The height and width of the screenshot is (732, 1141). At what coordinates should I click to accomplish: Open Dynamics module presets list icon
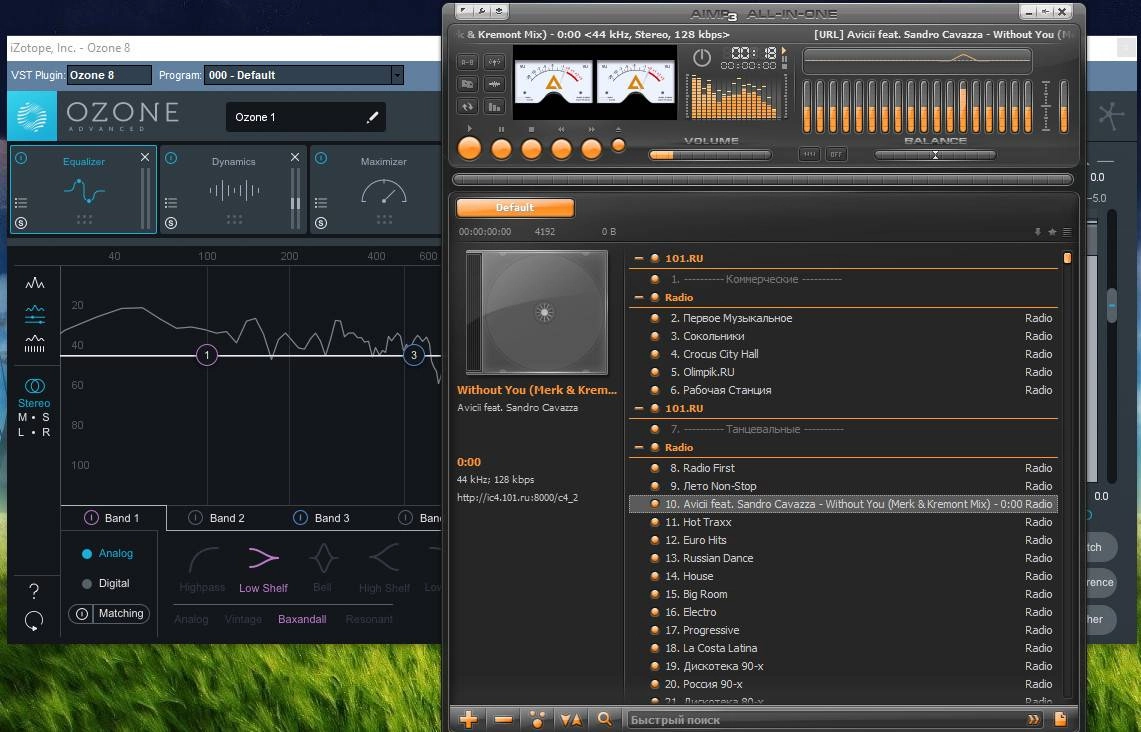tap(171, 203)
